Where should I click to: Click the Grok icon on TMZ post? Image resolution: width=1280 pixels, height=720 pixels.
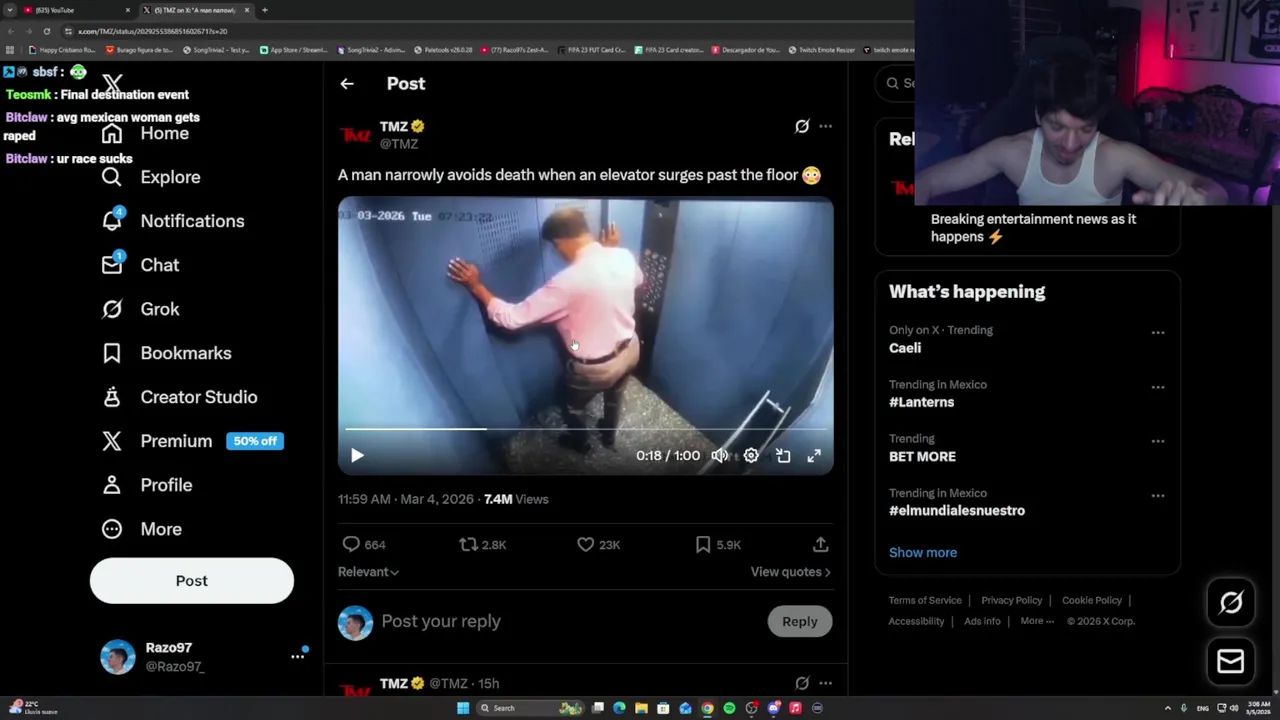[802, 126]
